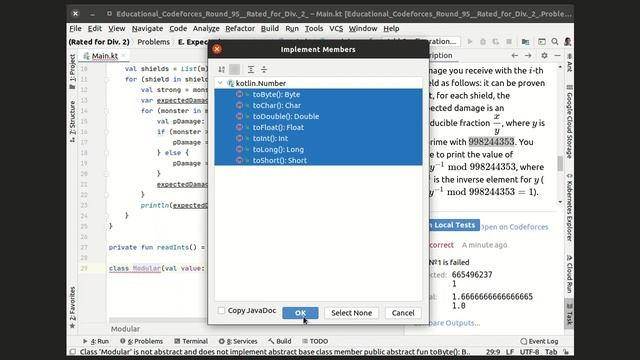
Task: Click the Run with Coverage icon
Action: coord(496,42)
